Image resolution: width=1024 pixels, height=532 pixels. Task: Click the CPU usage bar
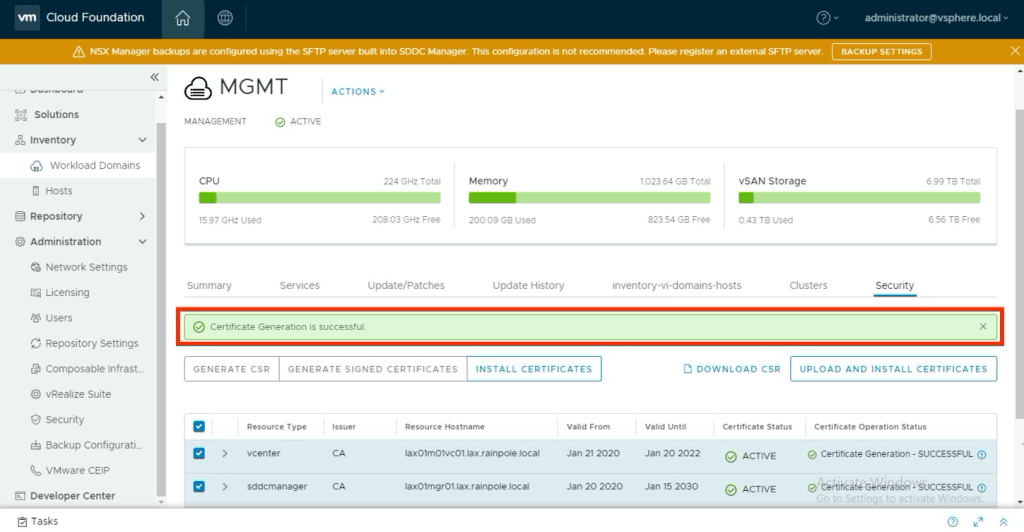(x=320, y=198)
